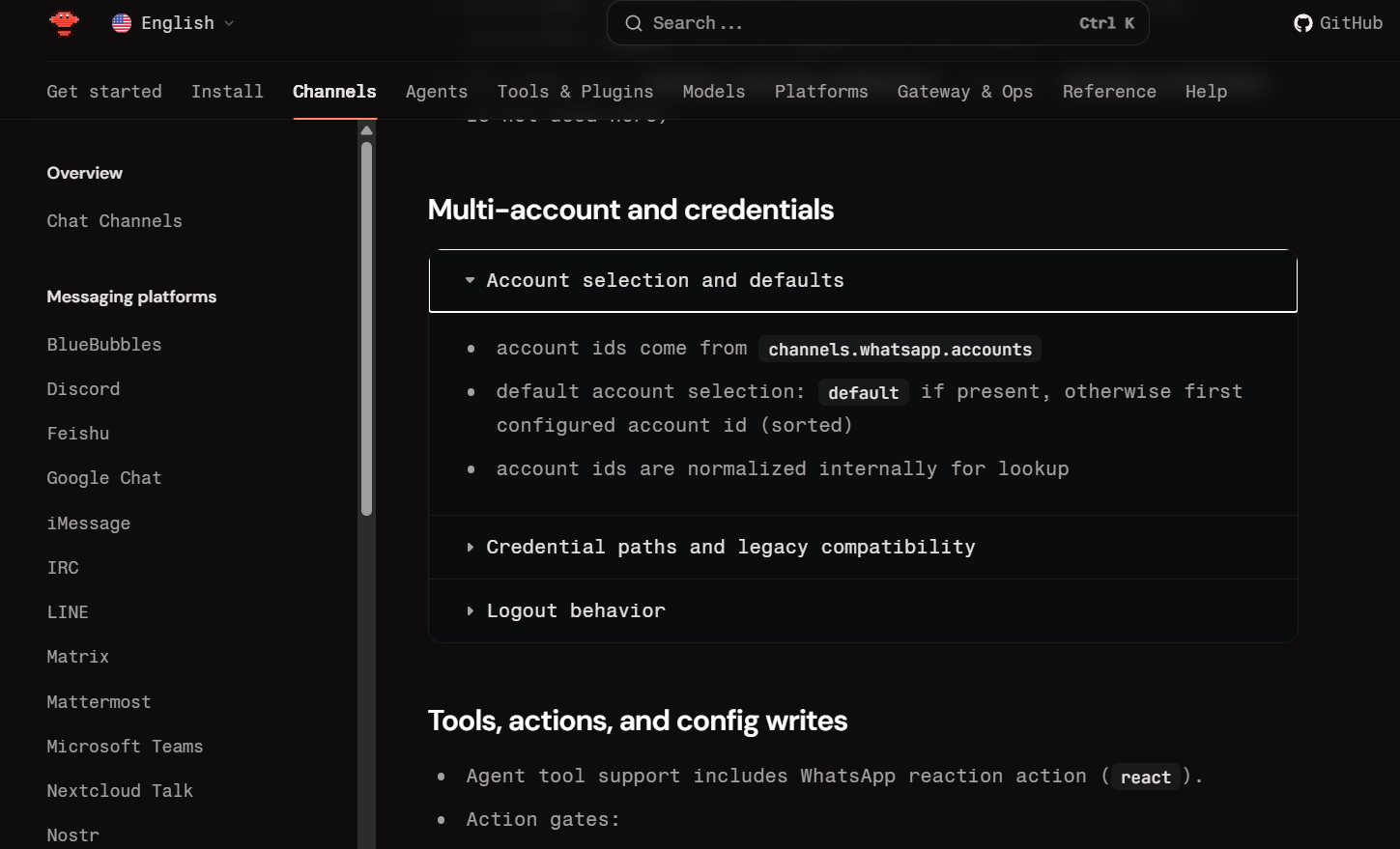Open the Tools & Plugins tab
This screenshot has width=1400, height=849.
[575, 92]
